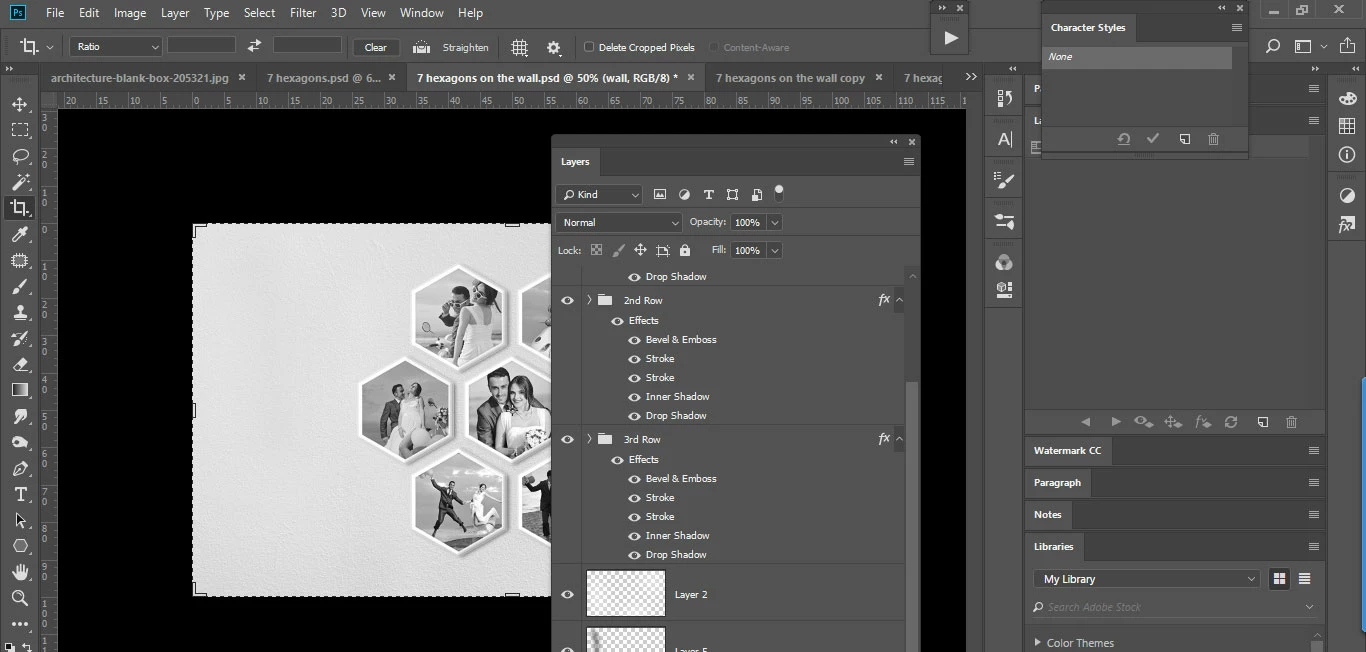Select the polygon Shape tool
Image resolution: width=1366 pixels, height=652 pixels.
coord(20,546)
